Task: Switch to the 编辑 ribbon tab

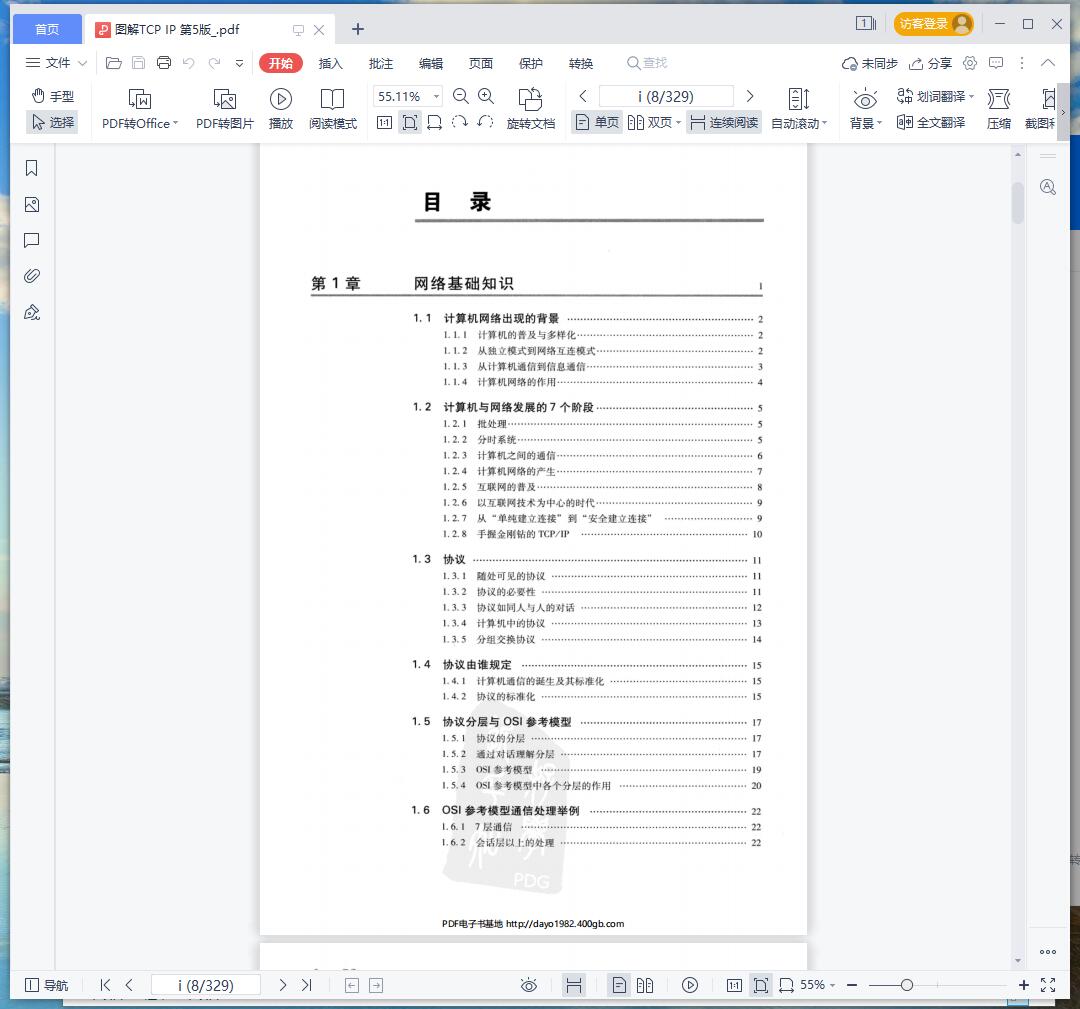Action: pyautogui.click(x=431, y=63)
